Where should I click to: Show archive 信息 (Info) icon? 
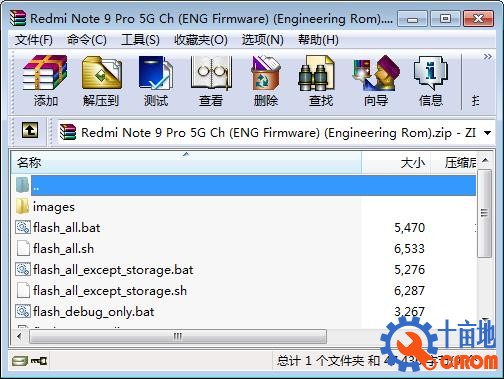pyautogui.click(x=431, y=73)
